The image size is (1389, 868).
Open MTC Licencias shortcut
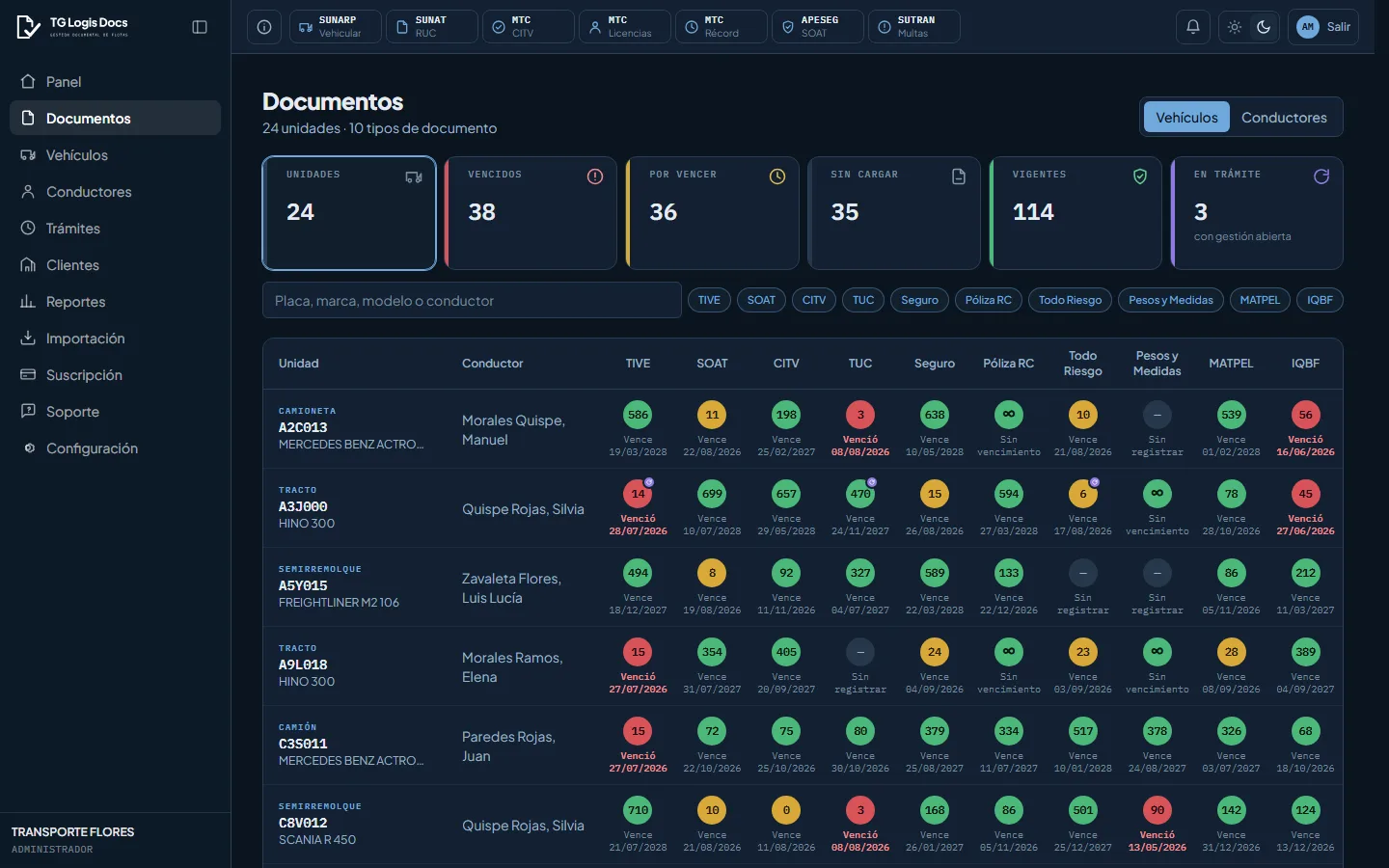point(625,27)
